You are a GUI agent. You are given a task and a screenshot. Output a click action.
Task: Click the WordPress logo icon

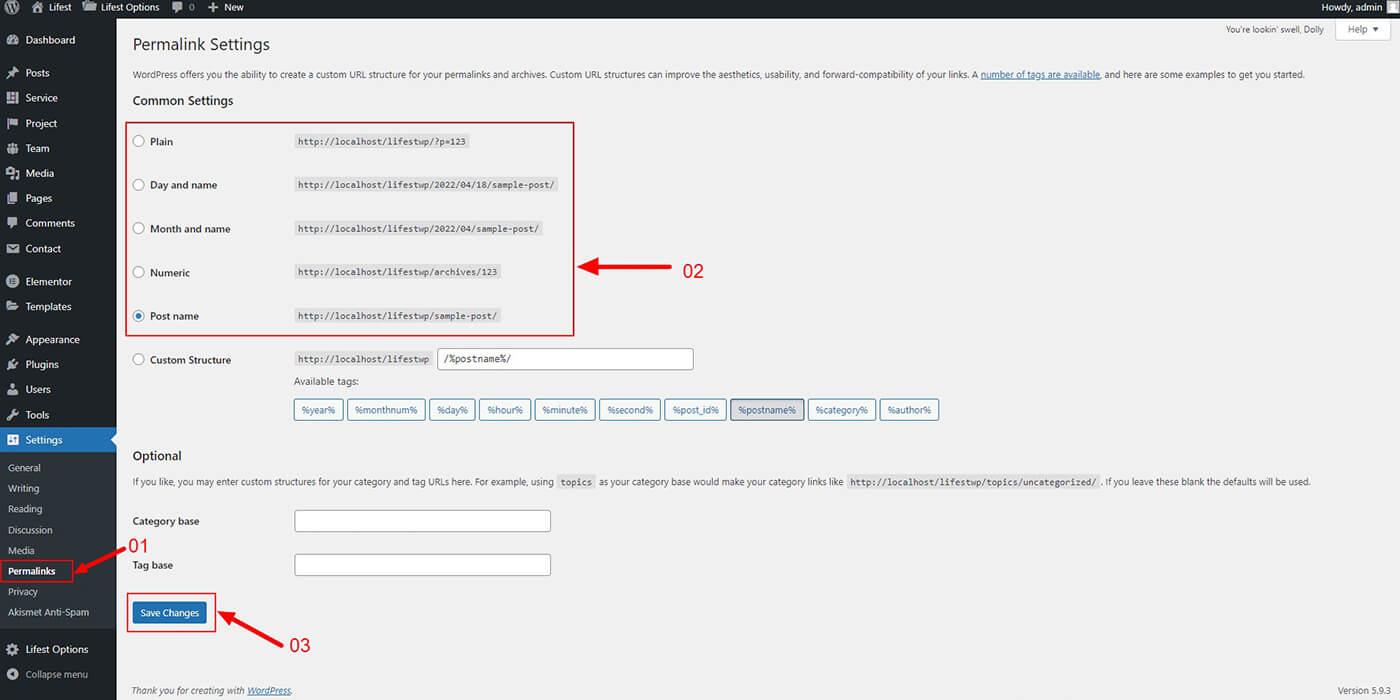11,7
